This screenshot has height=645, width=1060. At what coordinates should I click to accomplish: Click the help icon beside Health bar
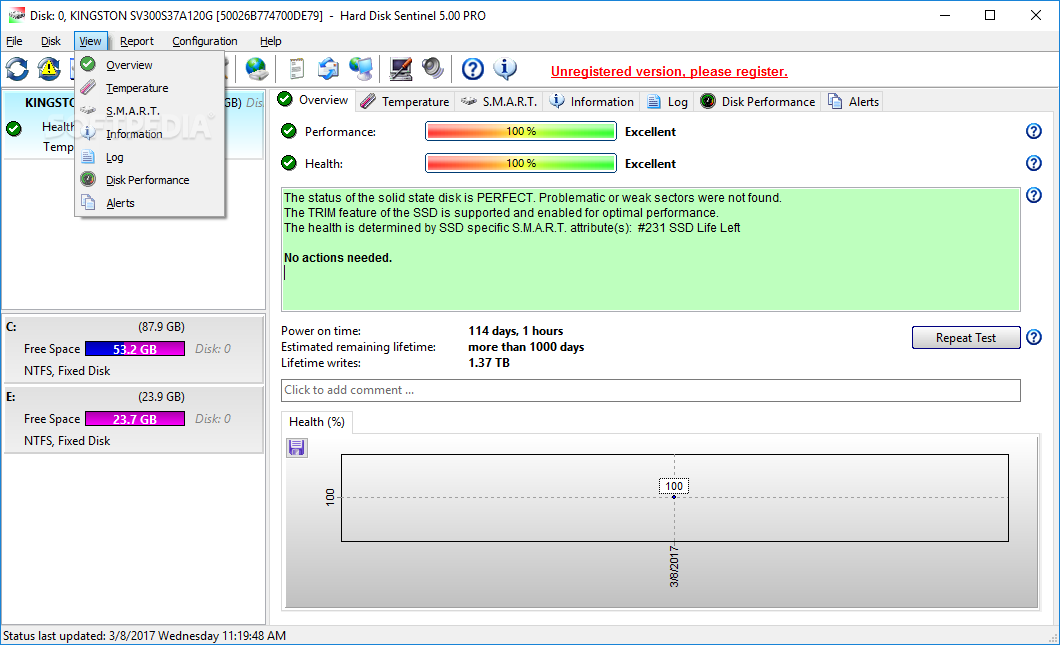click(1034, 163)
